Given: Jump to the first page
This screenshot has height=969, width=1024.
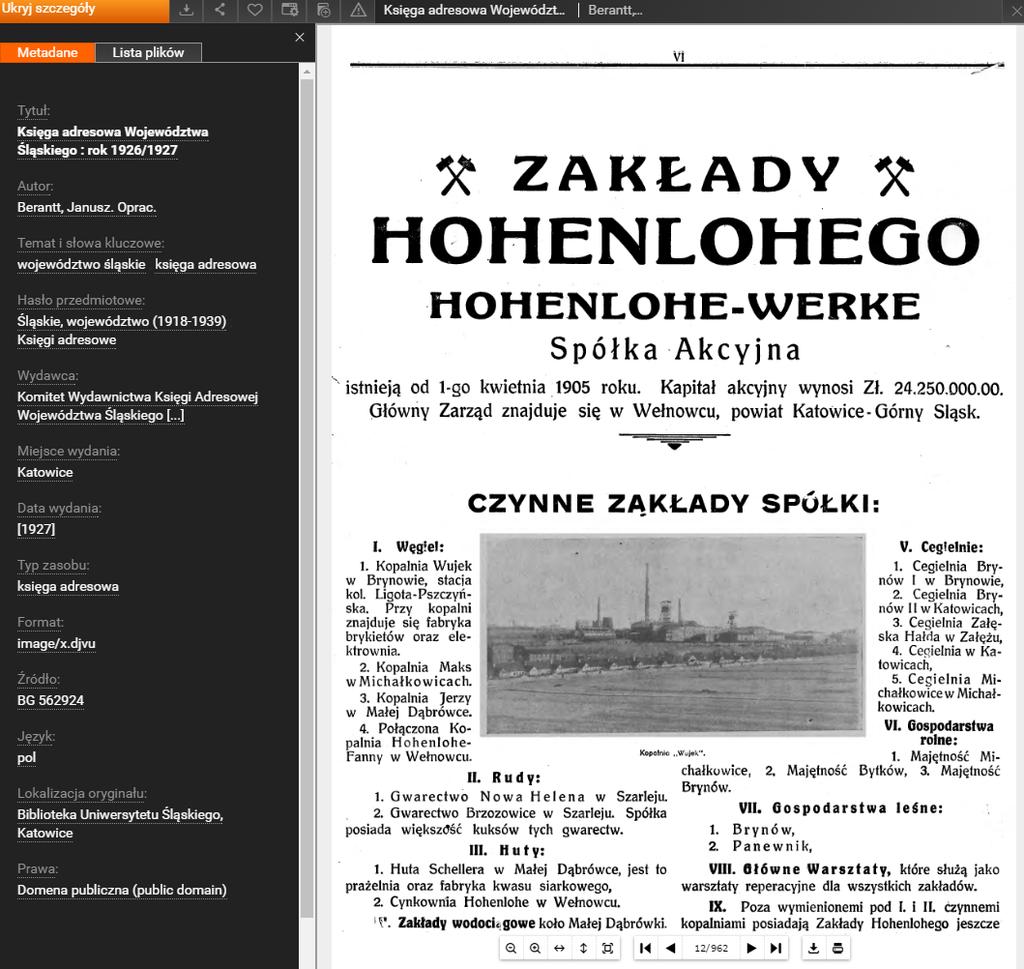Looking at the screenshot, I should pos(645,948).
